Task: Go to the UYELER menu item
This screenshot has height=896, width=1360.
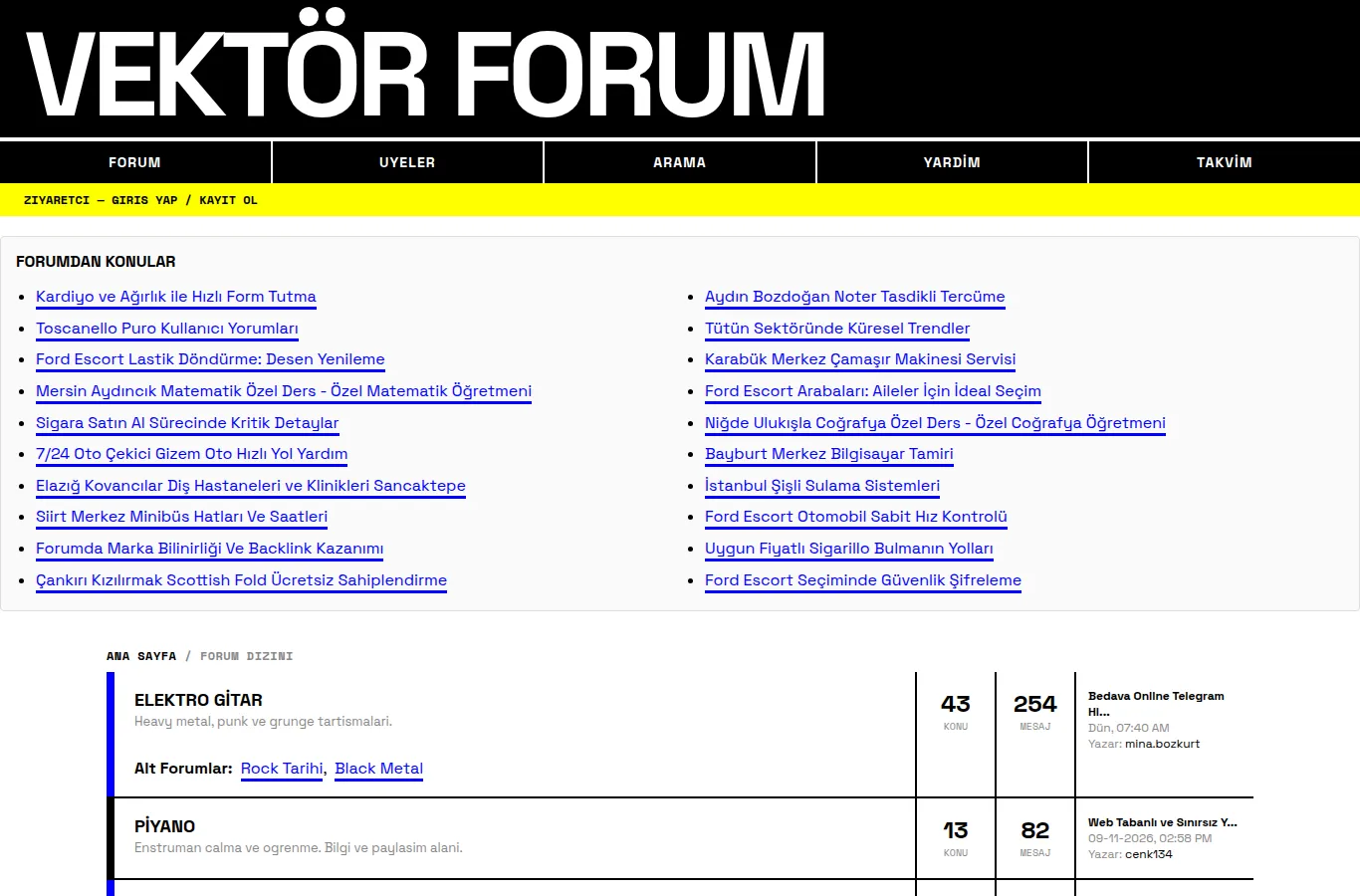Action: (407, 162)
